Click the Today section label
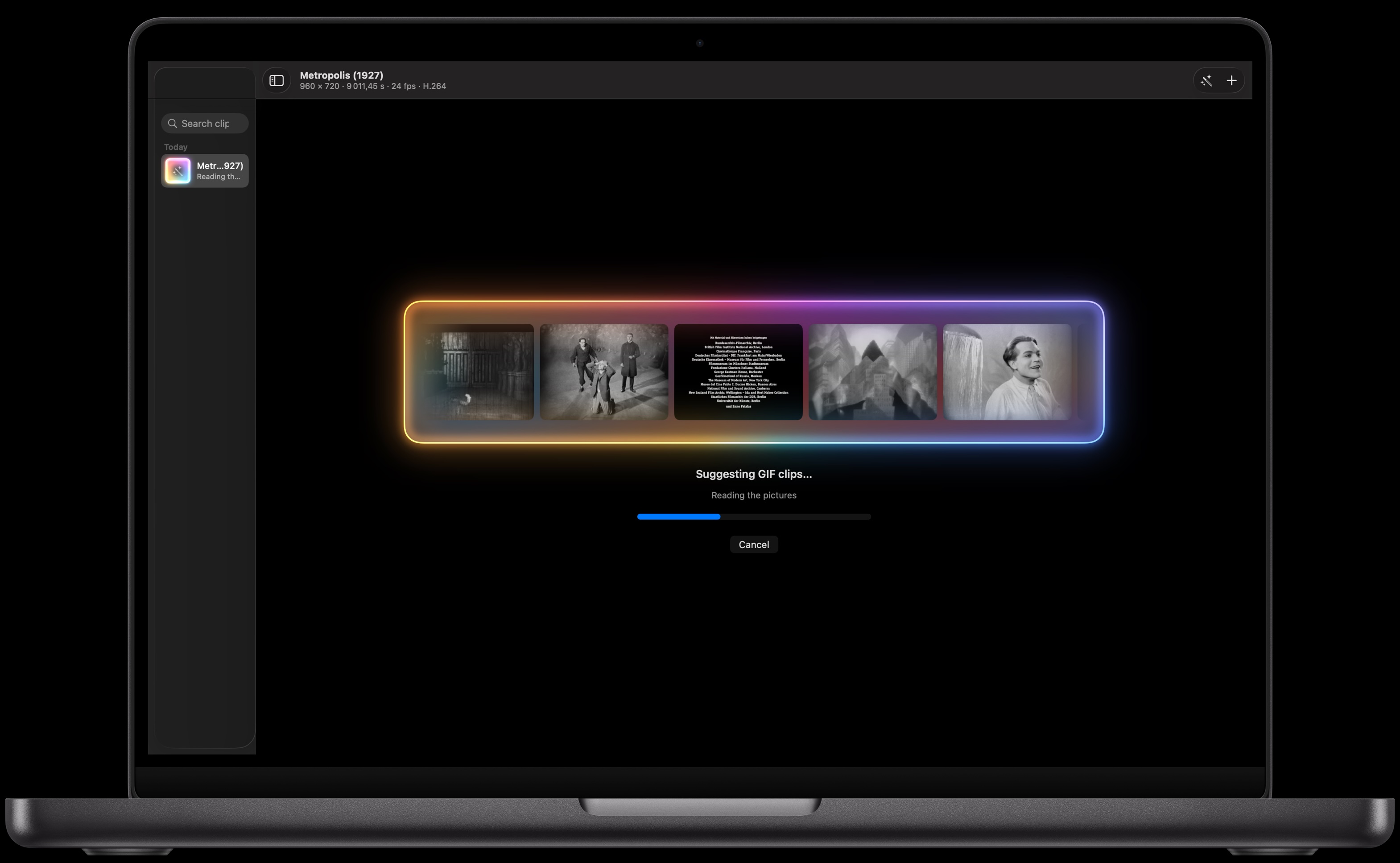 tap(176, 147)
